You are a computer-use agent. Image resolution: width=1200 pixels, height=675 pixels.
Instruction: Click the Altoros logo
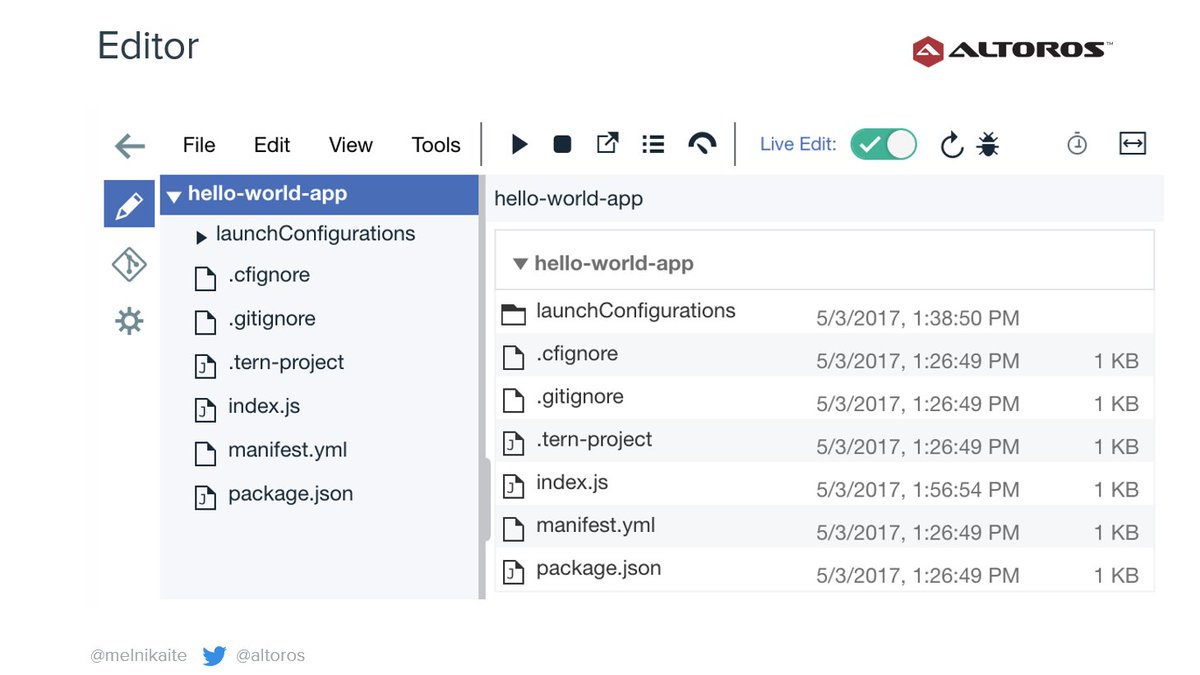(x=1012, y=50)
